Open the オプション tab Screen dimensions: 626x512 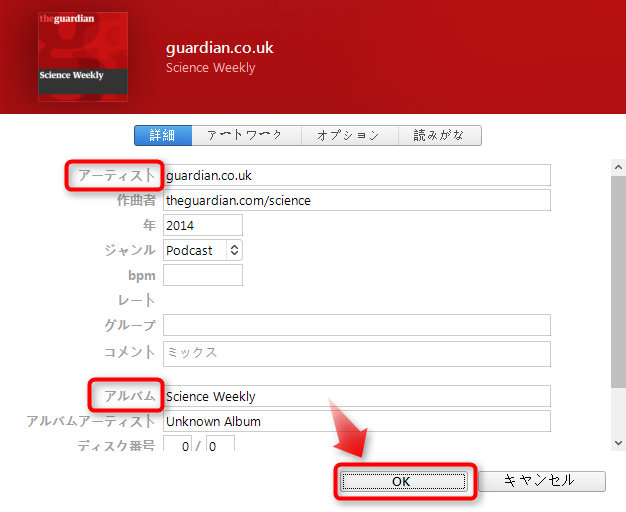(x=350, y=135)
